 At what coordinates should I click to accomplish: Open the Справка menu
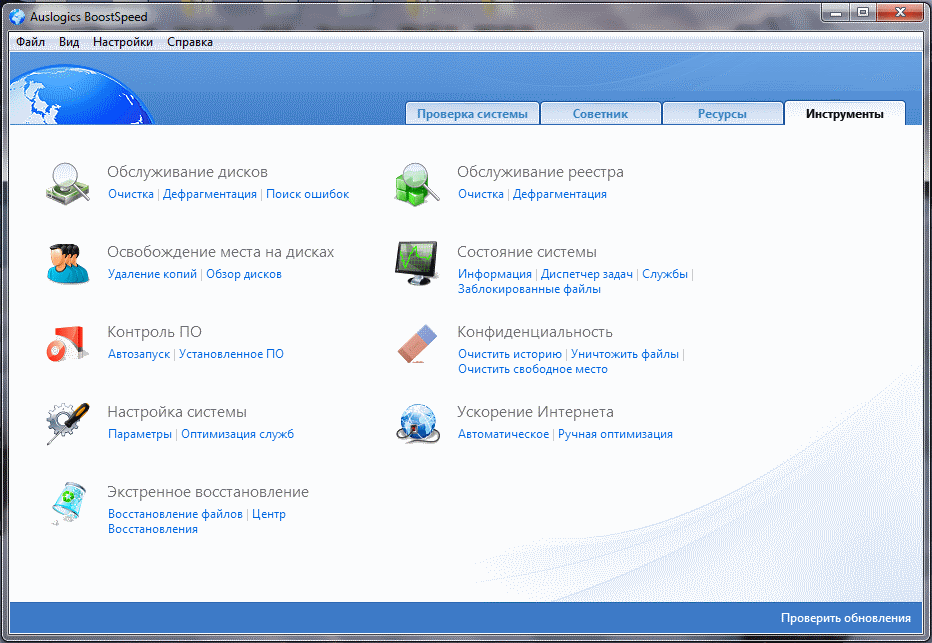(x=190, y=42)
